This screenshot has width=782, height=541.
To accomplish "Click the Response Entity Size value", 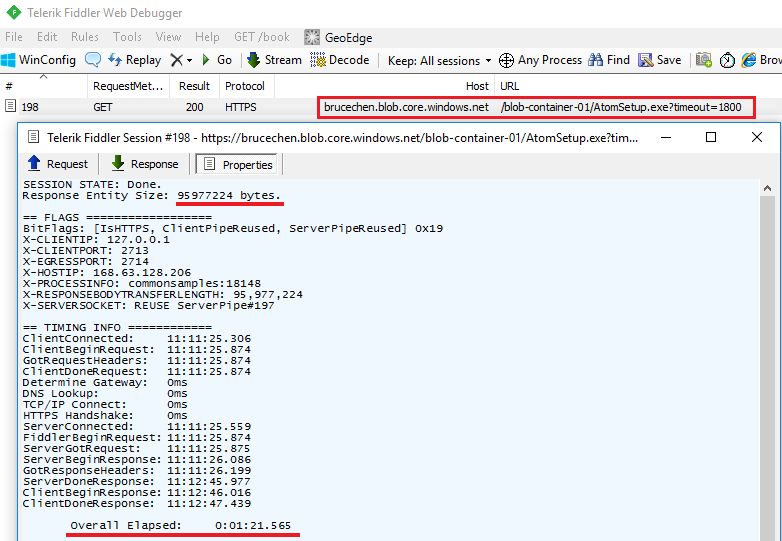I will click(x=229, y=195).
